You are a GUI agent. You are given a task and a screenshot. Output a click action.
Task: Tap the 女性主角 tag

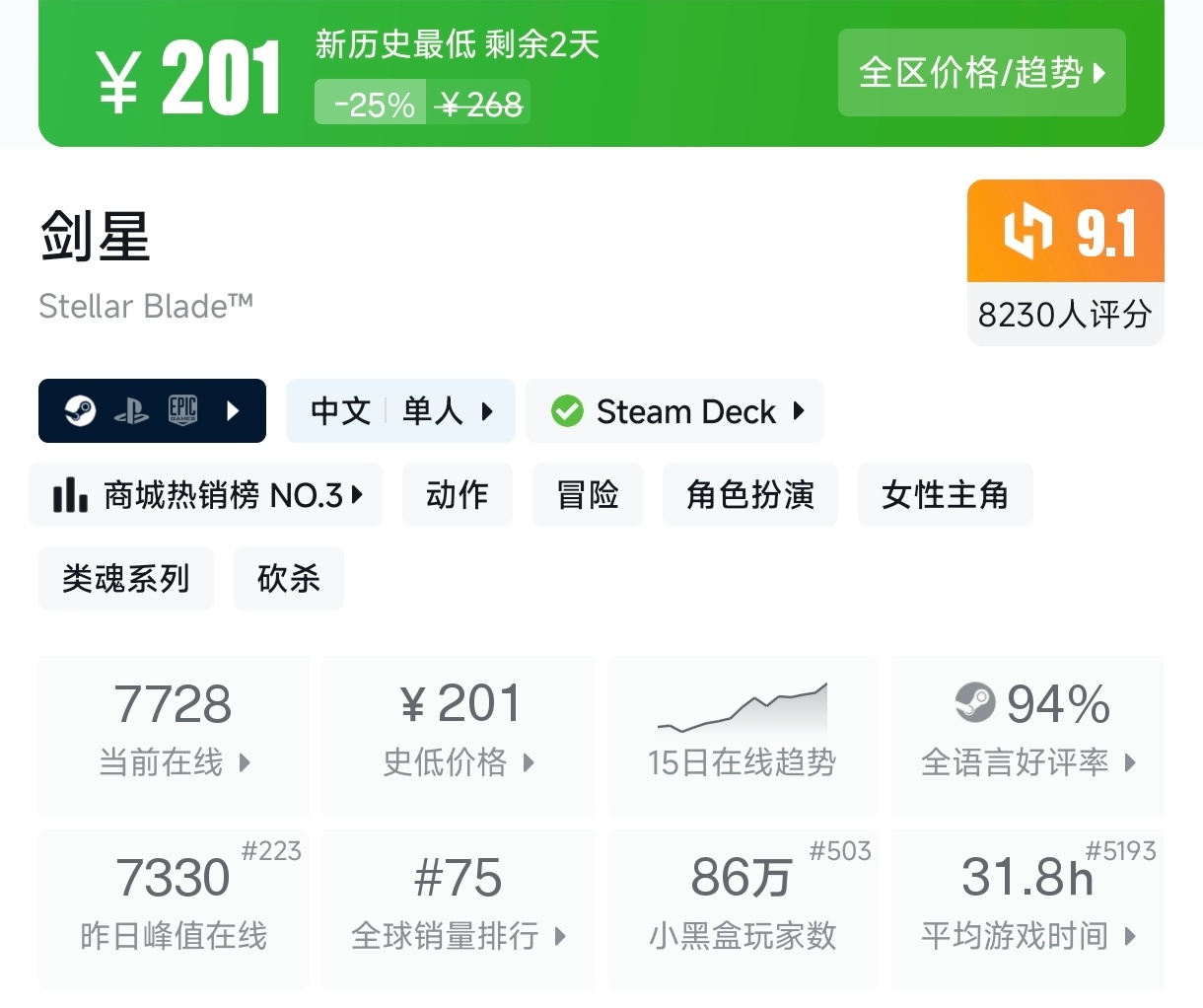(945, 494)
